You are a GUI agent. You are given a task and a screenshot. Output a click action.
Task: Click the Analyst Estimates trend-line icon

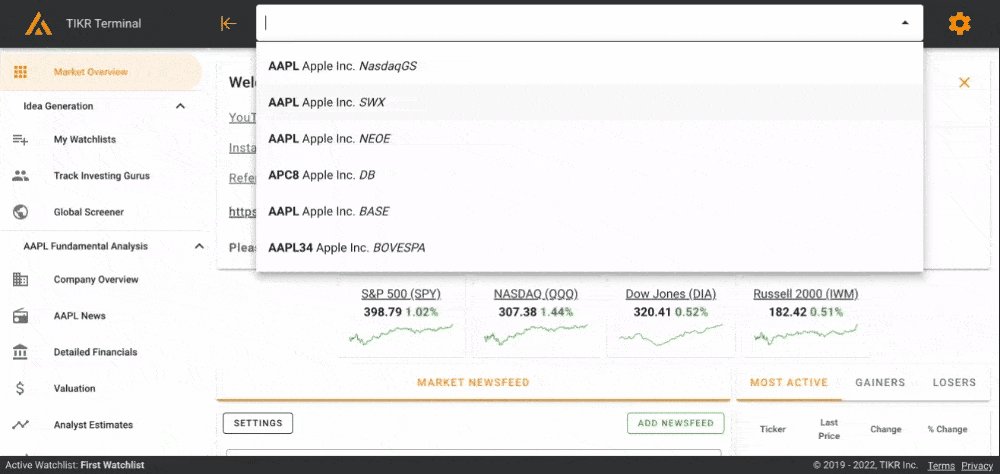click(x=20, y=424)
